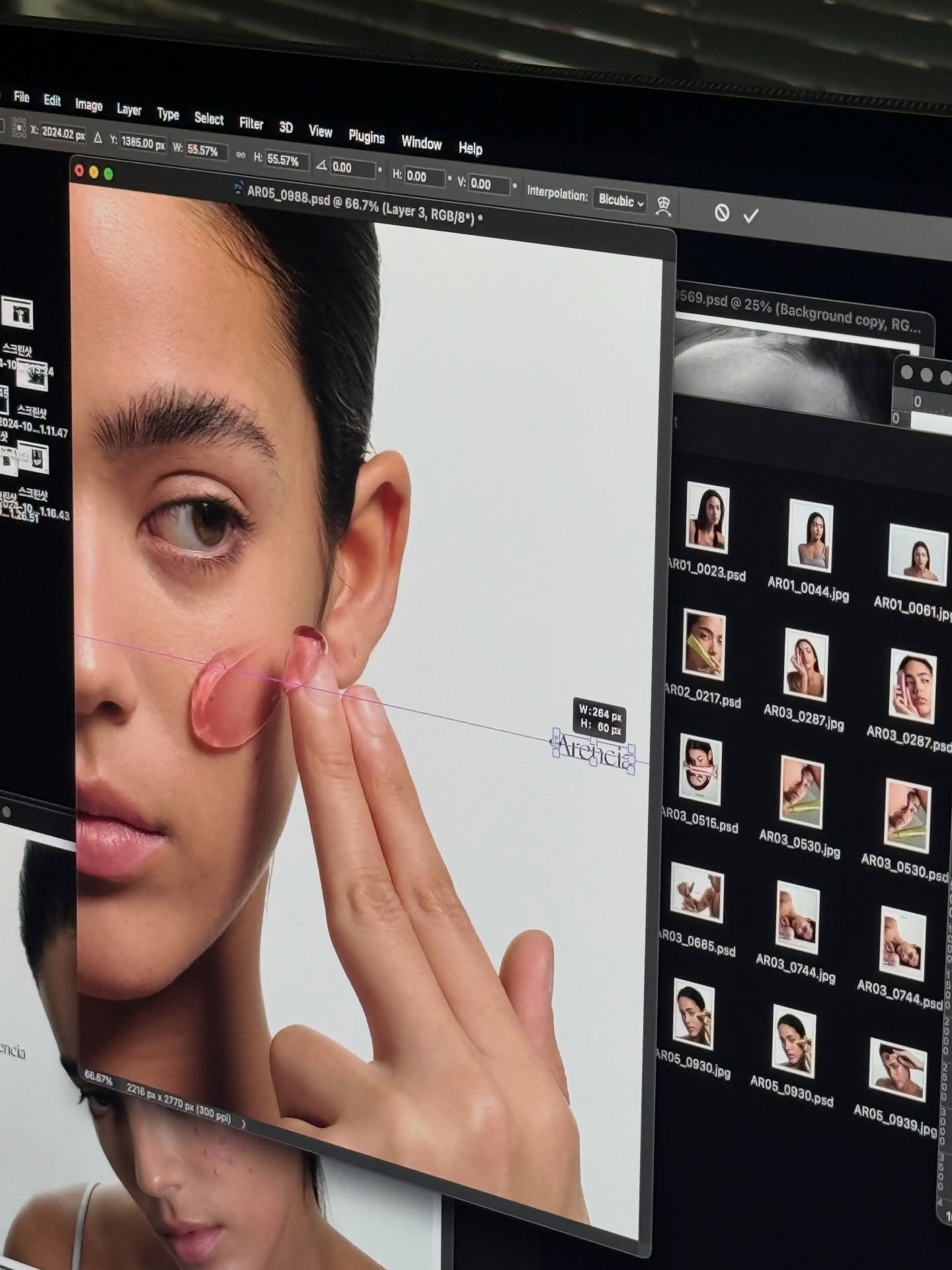Expand the status bar arrow beside document dimensions

243,1124
